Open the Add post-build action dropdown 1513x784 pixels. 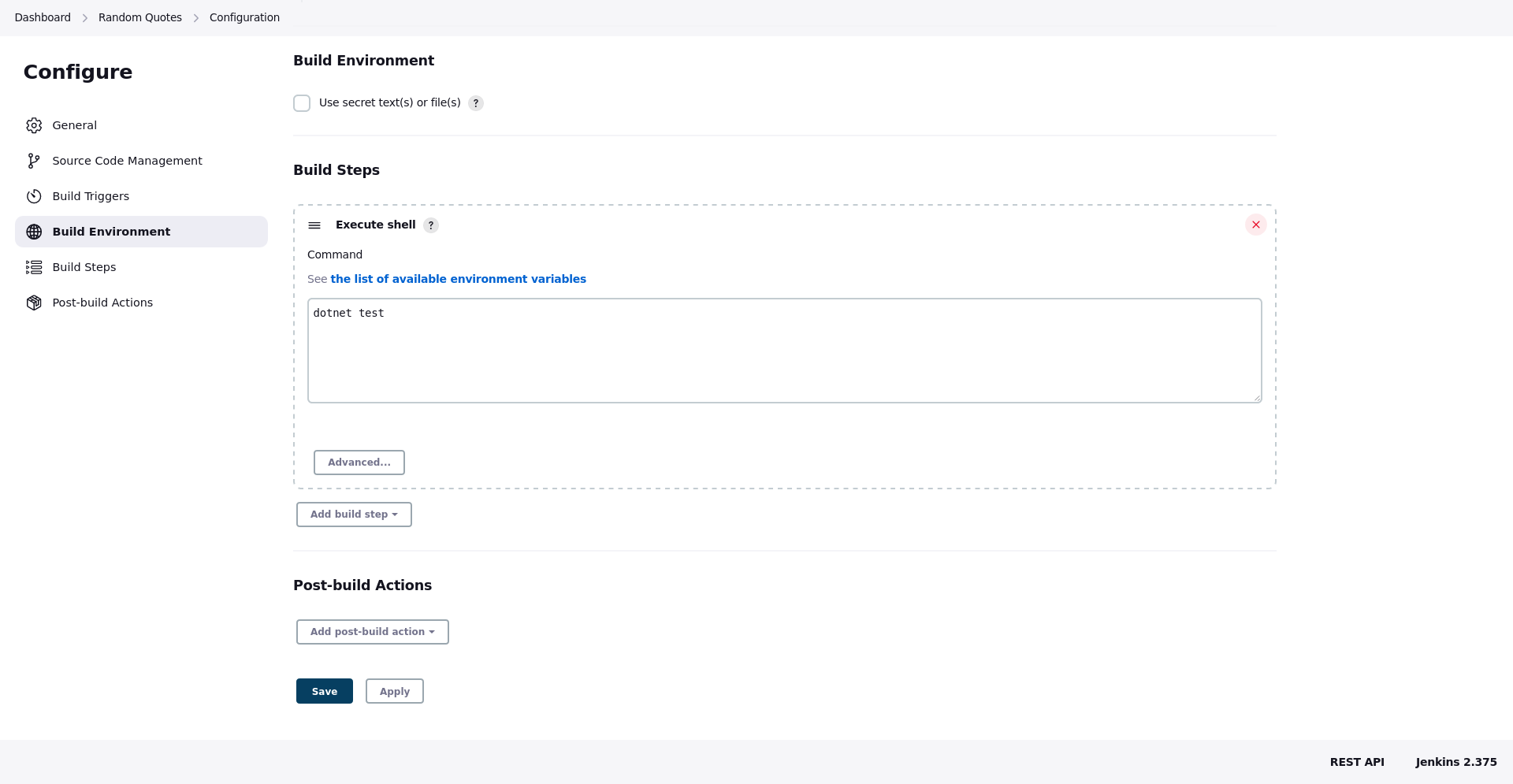[373, 632]
